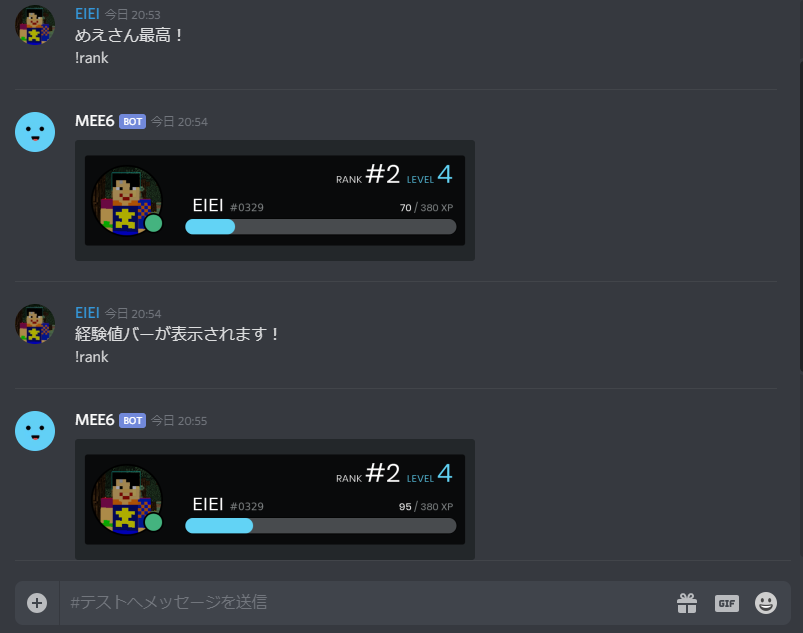The image size is (803, 633).
Task: Open EIEI username on 20:54 message
Action: pos(87,313)
